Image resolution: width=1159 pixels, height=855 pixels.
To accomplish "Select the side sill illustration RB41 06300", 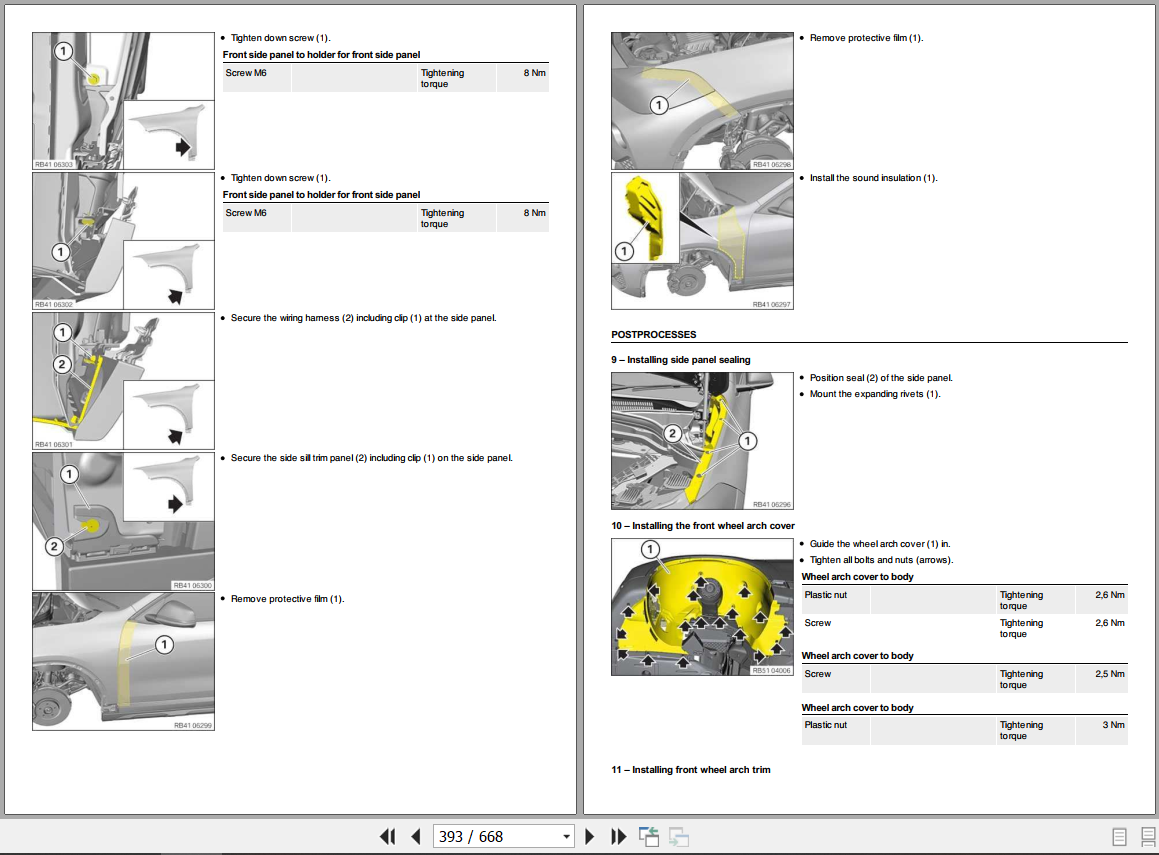I will (x=123, y=521).
